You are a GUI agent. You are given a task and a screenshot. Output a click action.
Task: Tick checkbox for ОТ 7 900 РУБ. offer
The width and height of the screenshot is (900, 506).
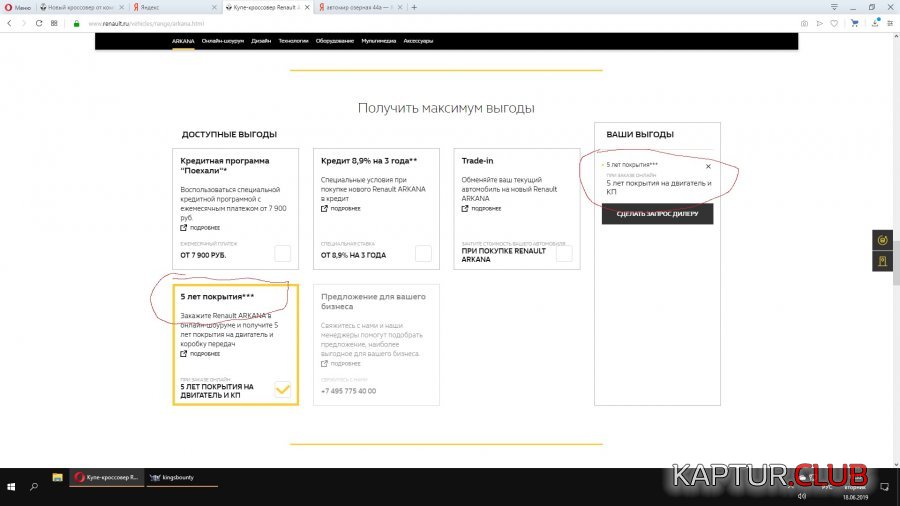click(282, 253)
